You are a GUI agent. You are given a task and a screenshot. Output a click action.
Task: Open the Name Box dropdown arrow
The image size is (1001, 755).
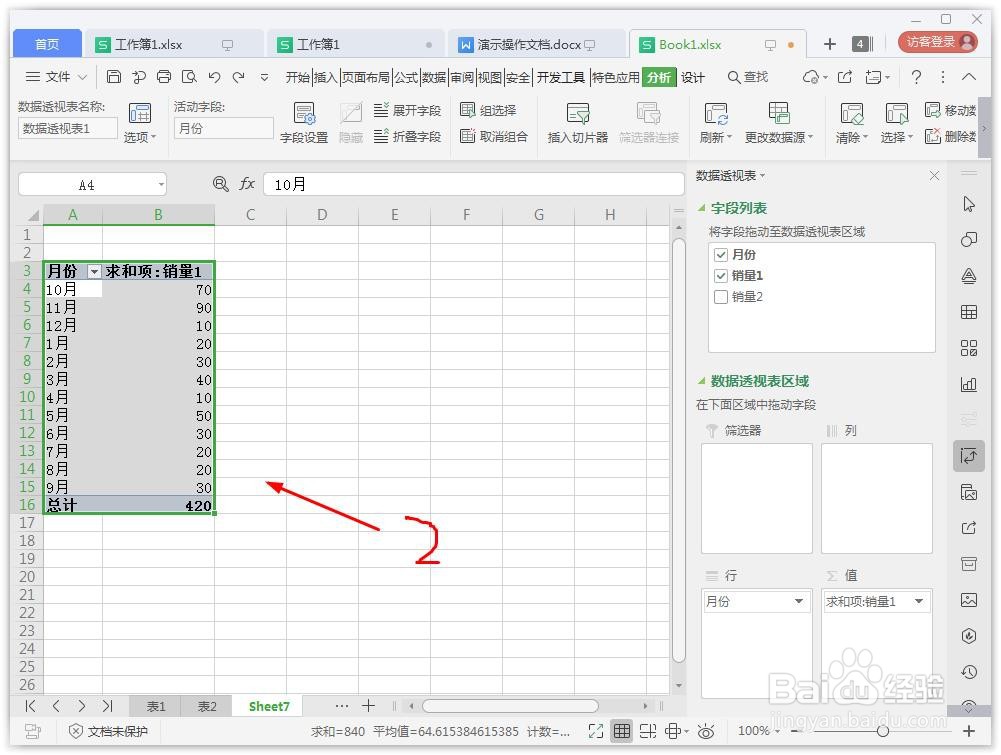(x=161, y=184)
